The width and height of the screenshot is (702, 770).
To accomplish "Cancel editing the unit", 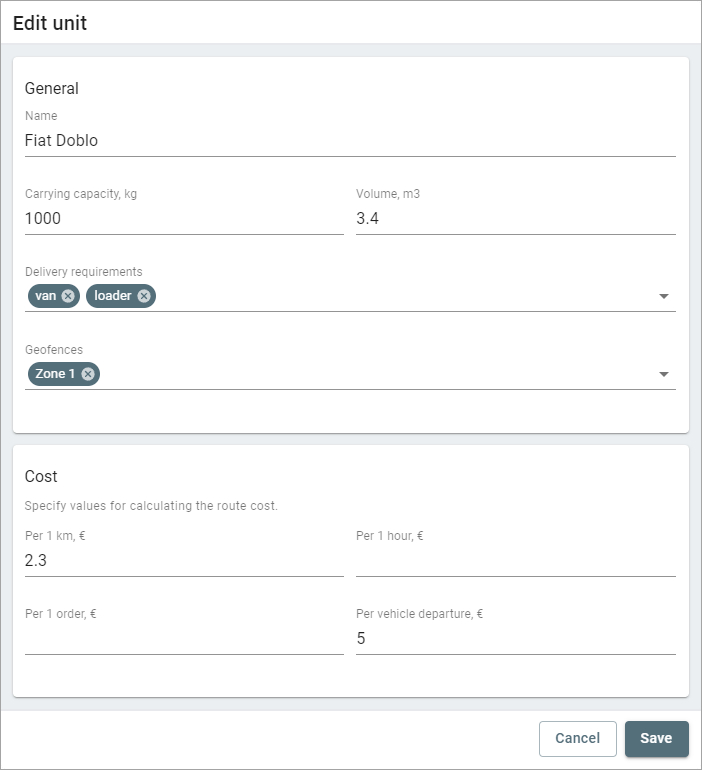I will coord(577,738).
